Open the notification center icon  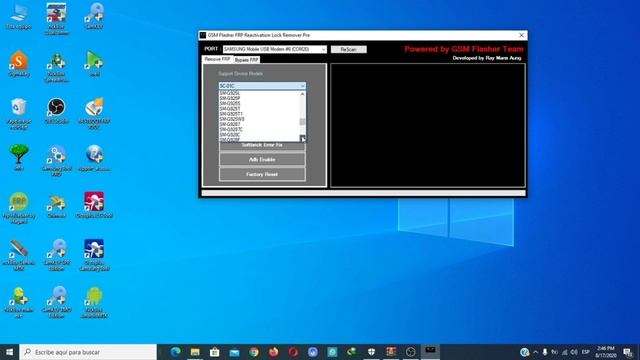coord(628,352)
